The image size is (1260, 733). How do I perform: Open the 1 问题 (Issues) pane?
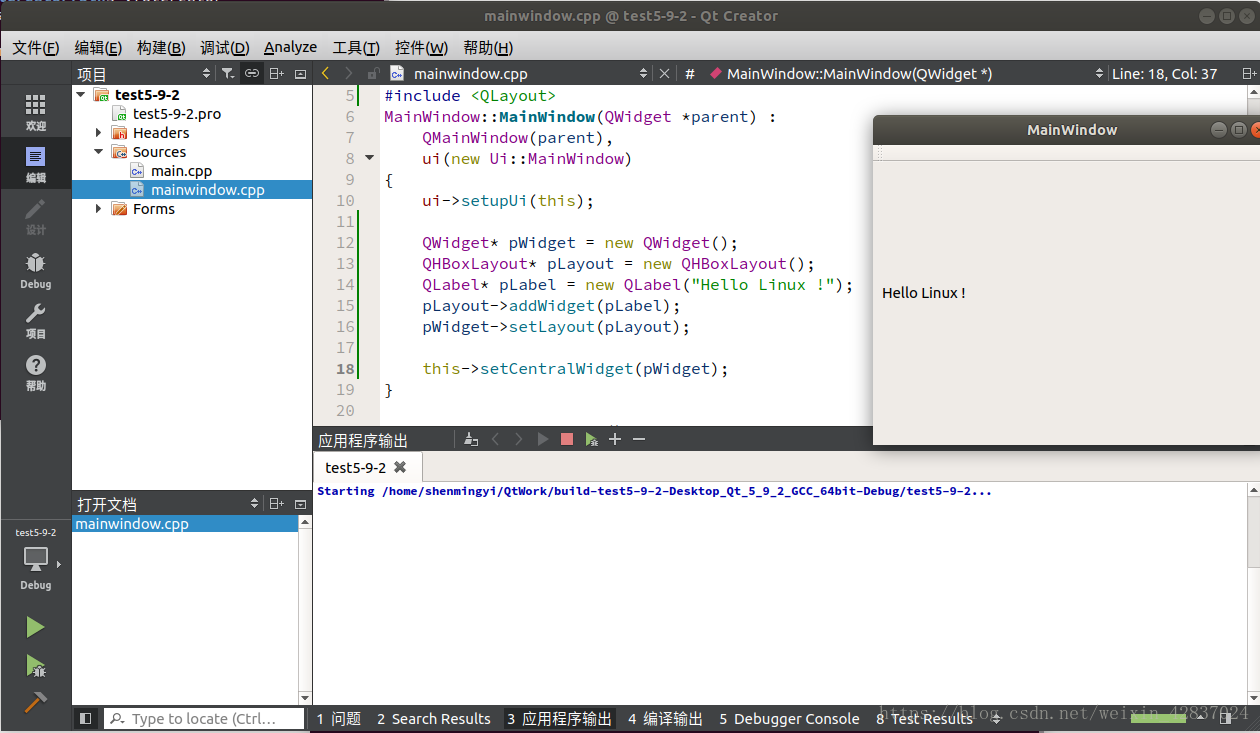click(338, 718)
